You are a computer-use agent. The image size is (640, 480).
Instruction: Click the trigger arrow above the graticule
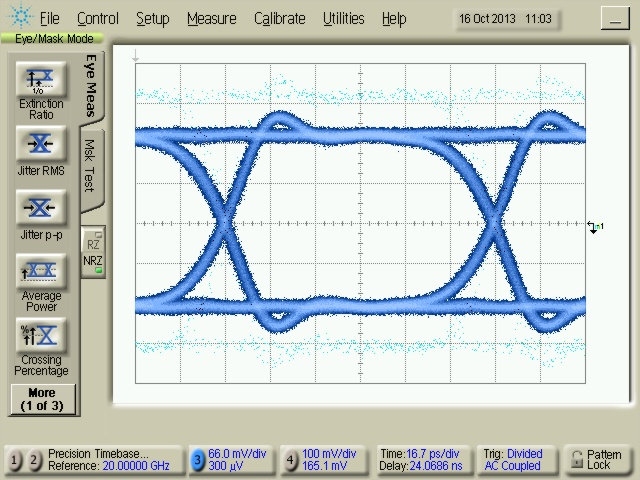[x=136, y=56]
